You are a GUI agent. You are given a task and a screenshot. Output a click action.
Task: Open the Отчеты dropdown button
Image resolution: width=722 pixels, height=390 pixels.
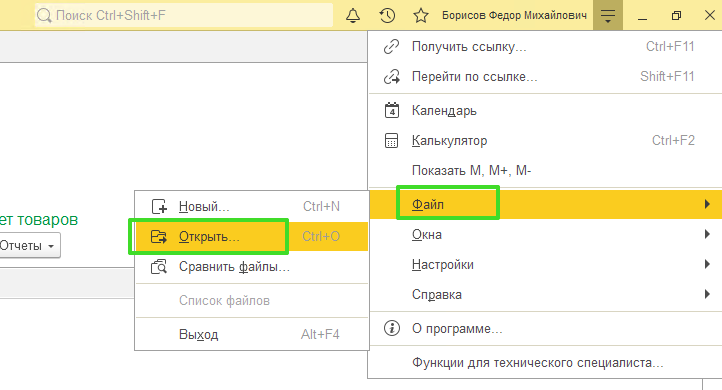tap(29, 245)
